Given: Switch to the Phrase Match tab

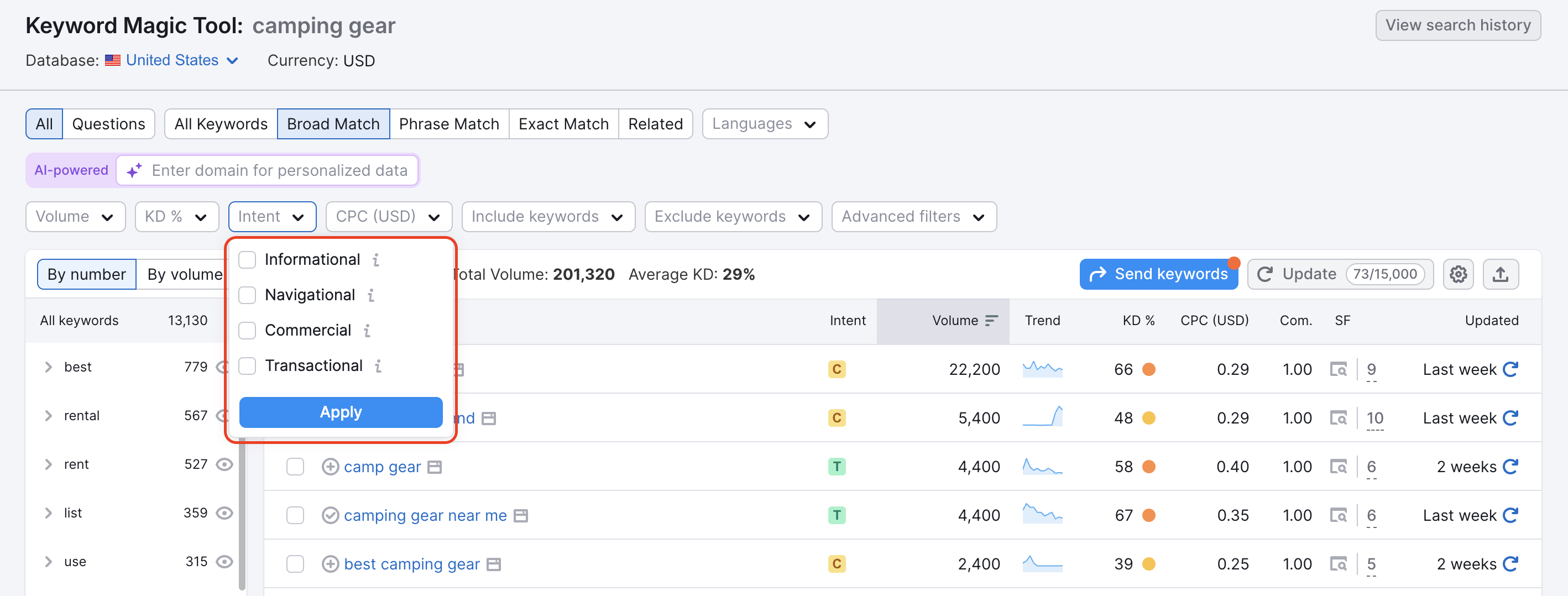Looking at the screenshot, I should click(449, 124).
